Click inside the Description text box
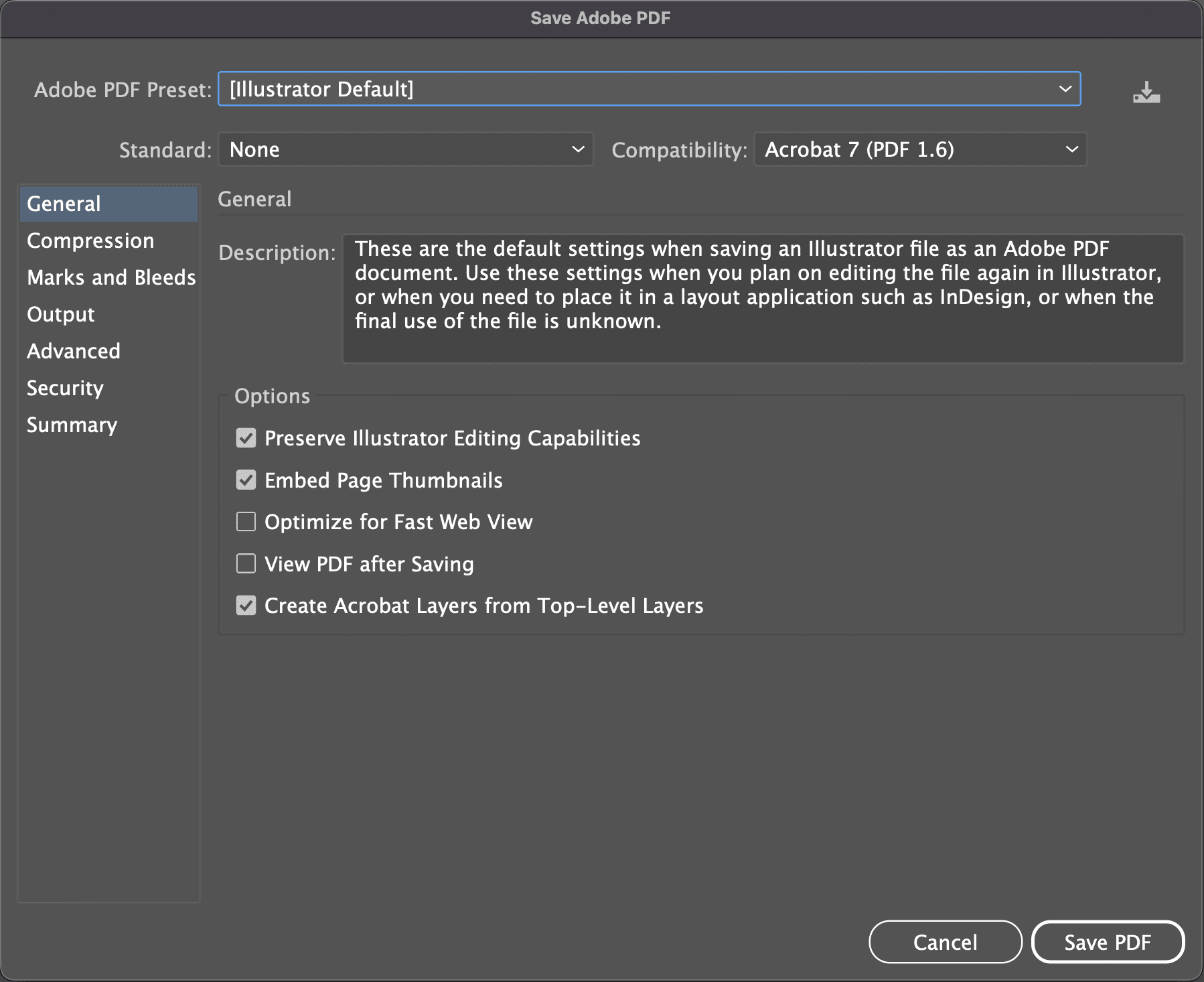1204x982 pixels. pos(763,299)
